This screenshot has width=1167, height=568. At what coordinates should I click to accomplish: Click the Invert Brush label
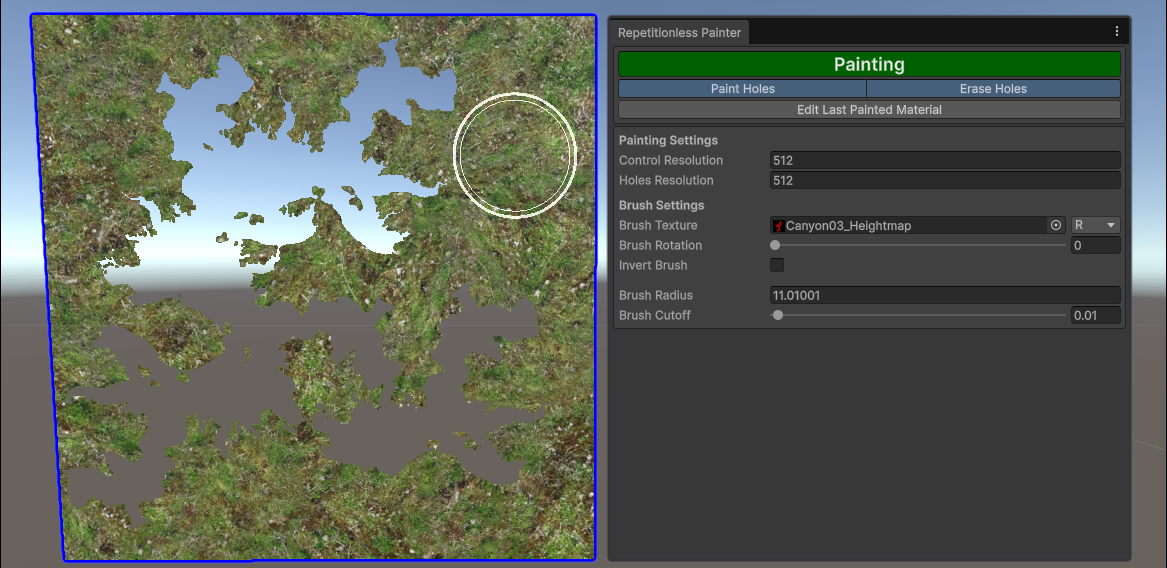pos(653,265)
